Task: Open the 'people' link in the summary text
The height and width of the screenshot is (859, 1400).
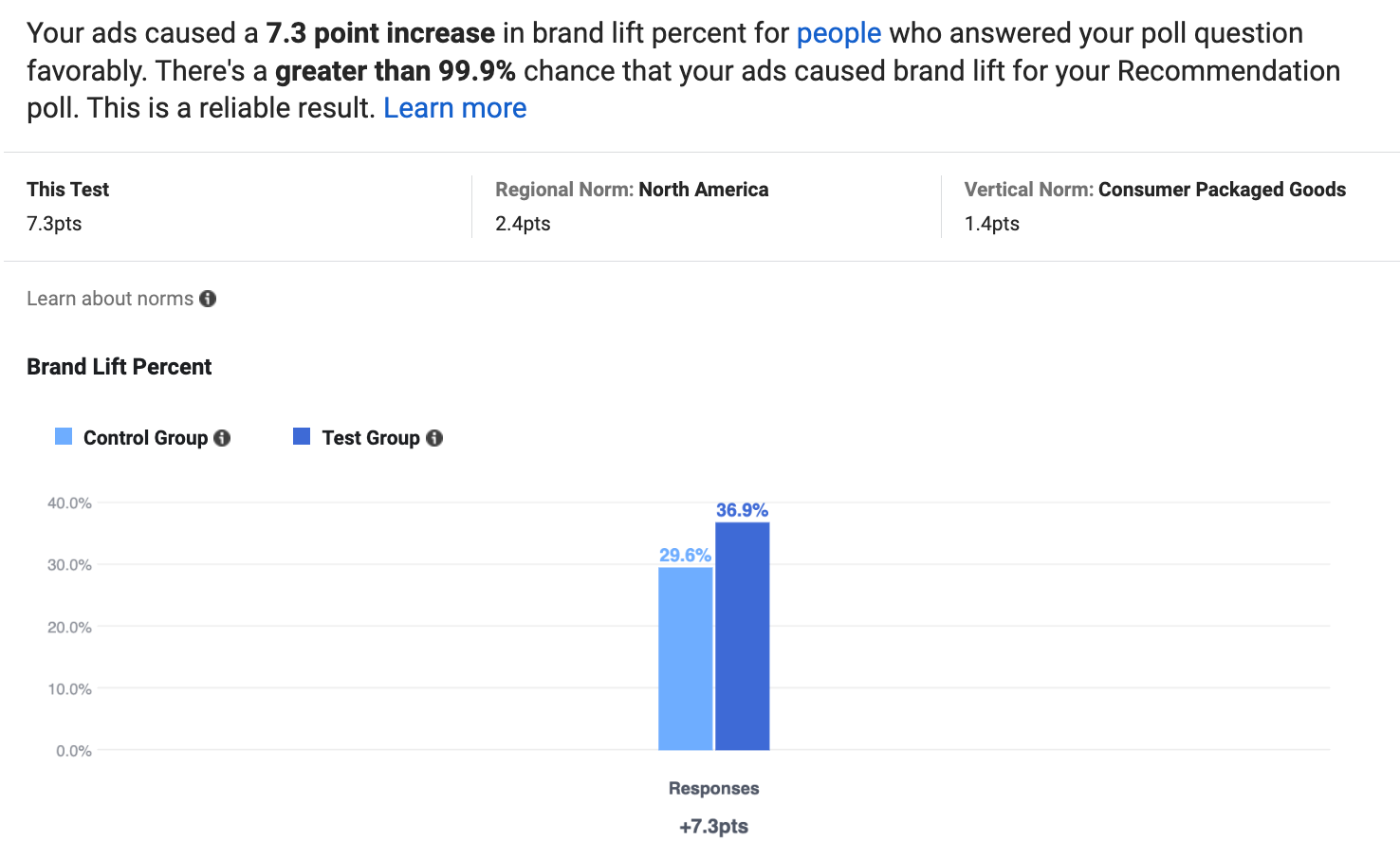Action: (x=838, y=32)
